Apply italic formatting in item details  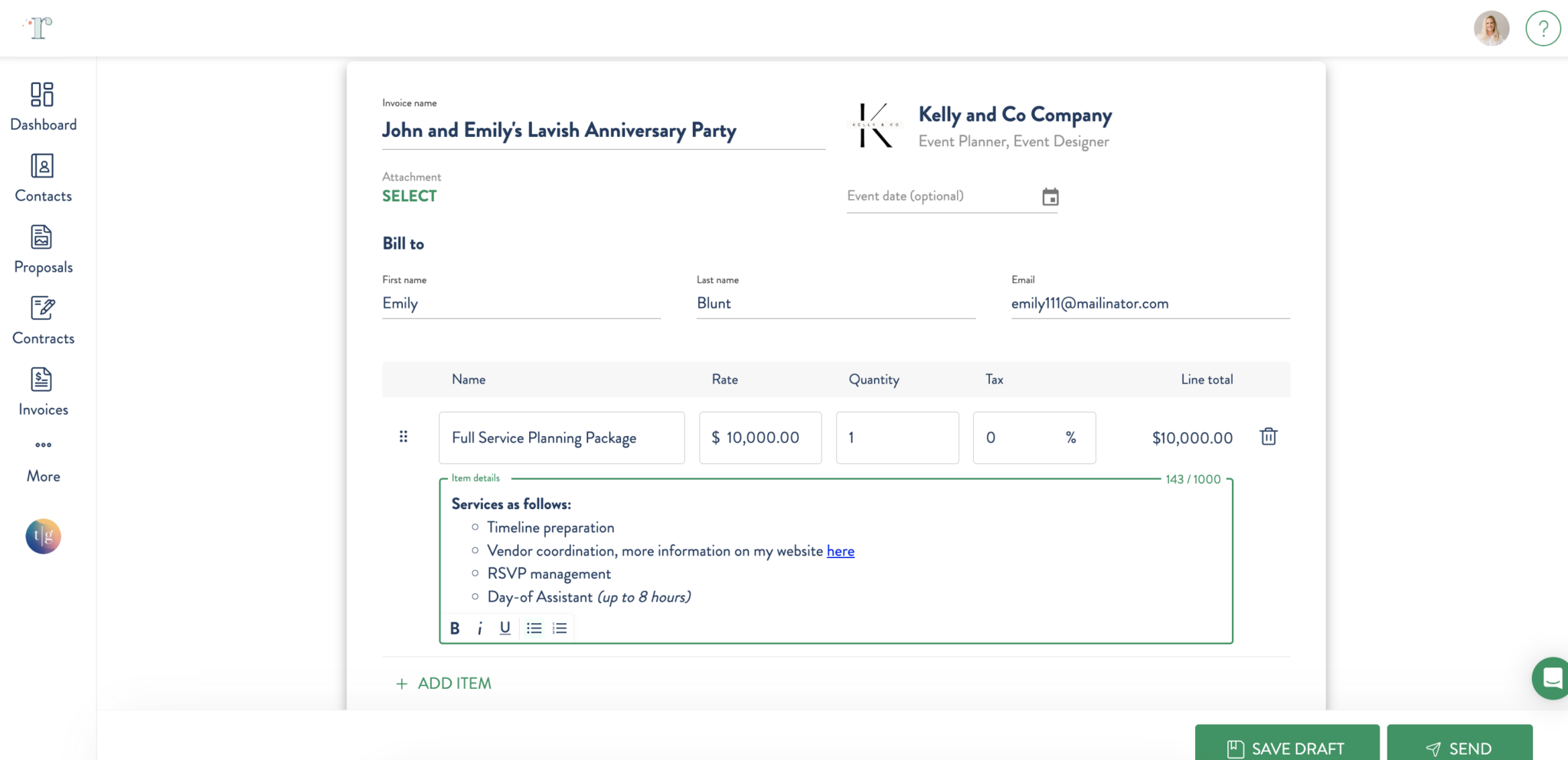(x=479, y=628)
